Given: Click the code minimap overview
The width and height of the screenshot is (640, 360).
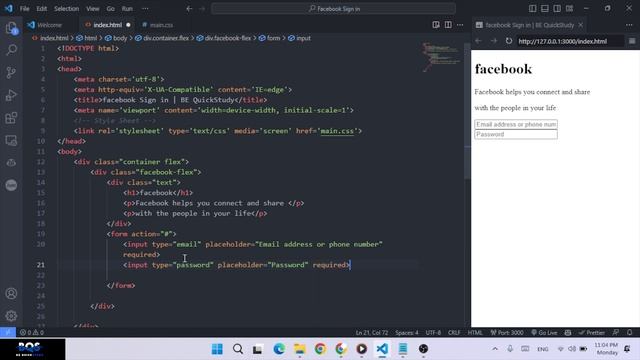Looking at the screenshot, I should tap(441, 57).
